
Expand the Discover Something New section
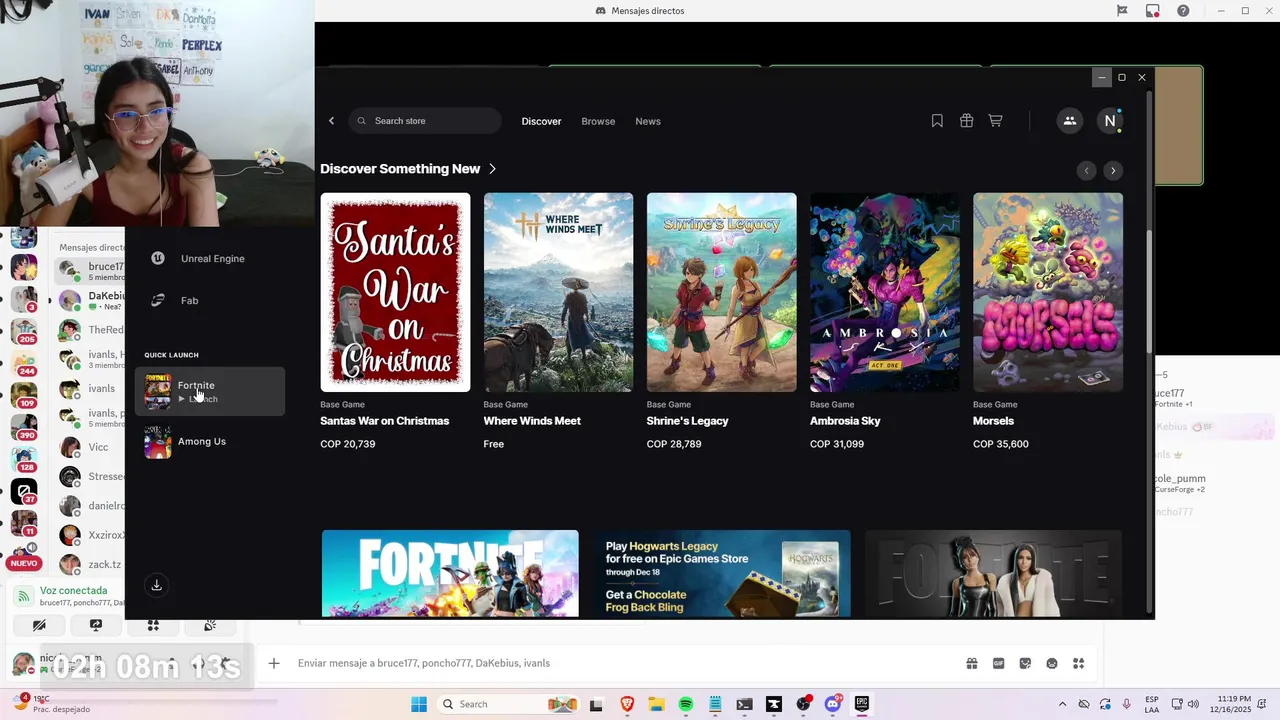(x=408, y=169)
